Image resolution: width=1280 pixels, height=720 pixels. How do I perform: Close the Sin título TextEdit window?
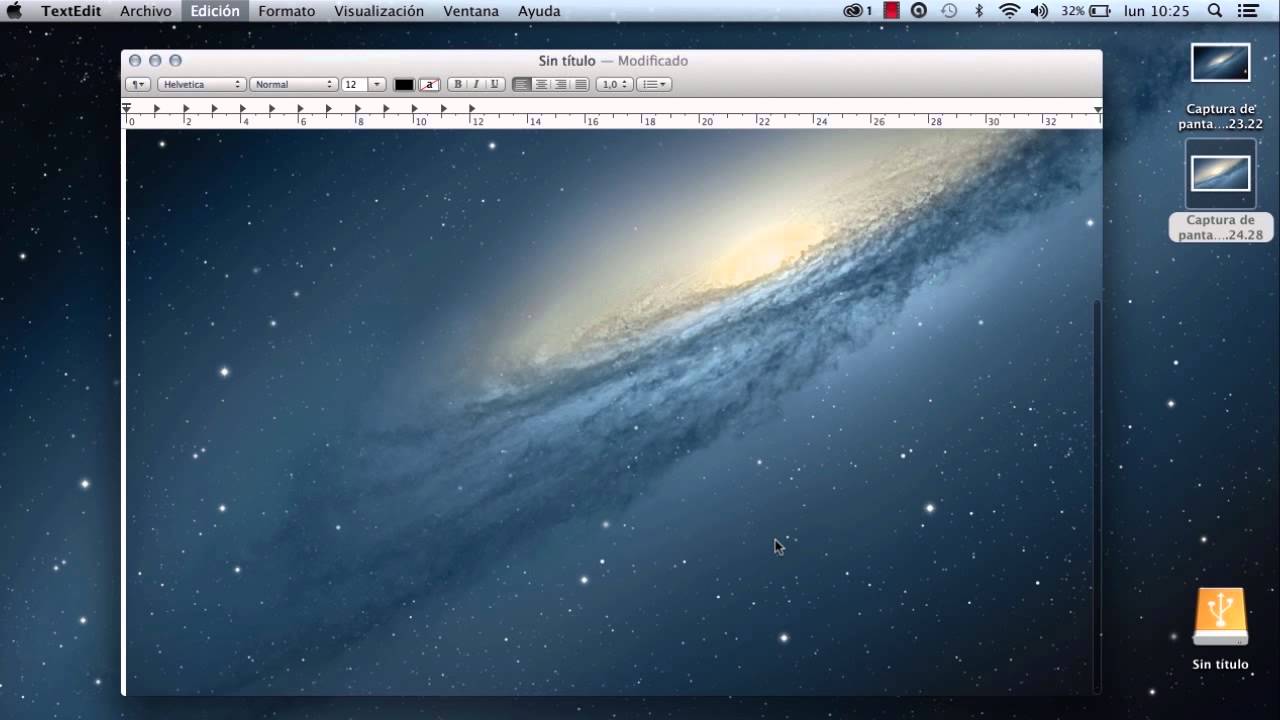tap(135, 61)
